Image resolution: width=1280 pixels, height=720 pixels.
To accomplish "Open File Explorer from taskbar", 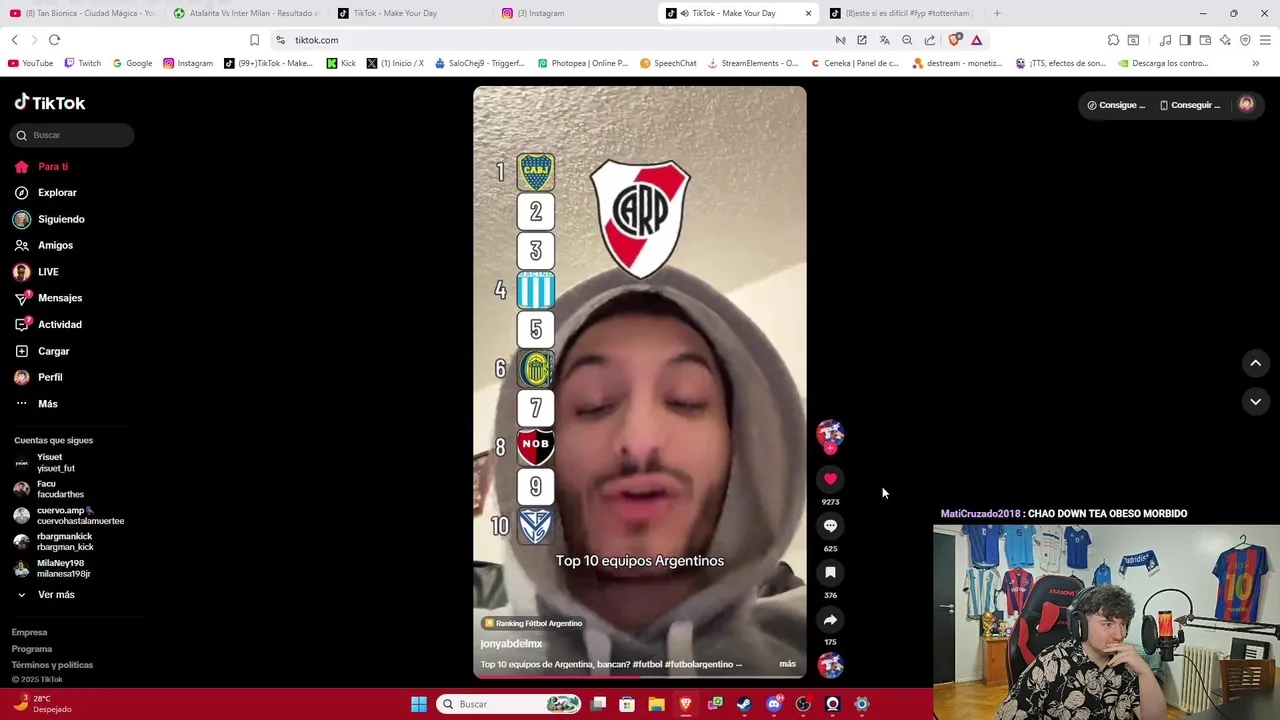I will click(657, 704).
